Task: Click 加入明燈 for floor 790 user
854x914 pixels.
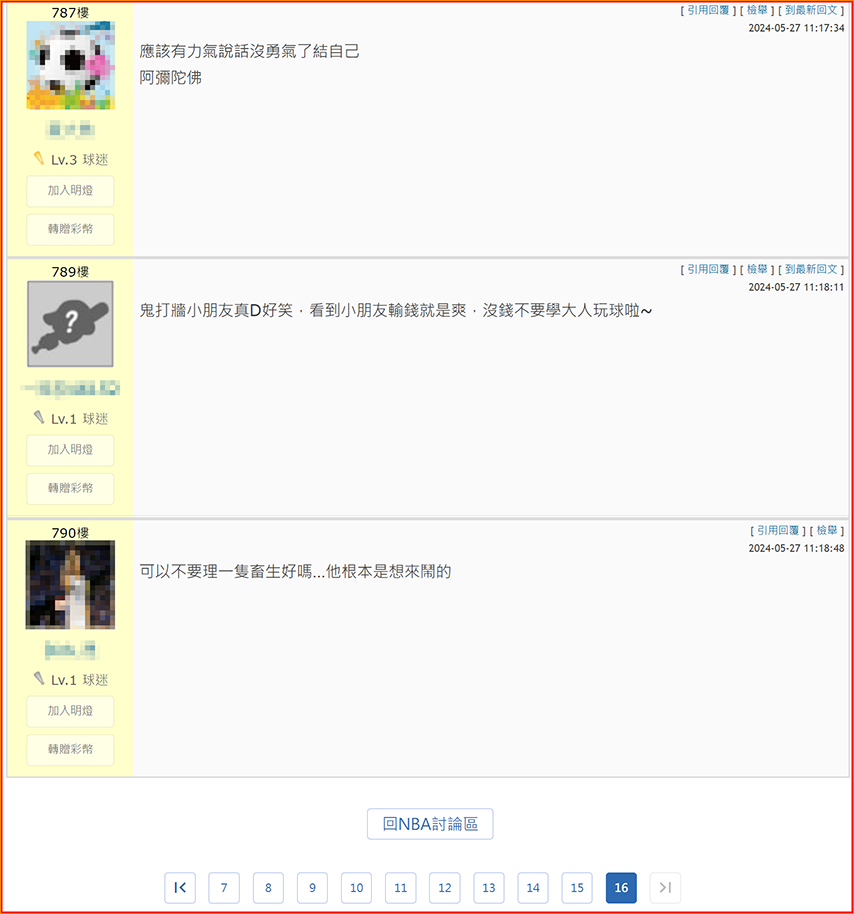Action: [70, 711]
